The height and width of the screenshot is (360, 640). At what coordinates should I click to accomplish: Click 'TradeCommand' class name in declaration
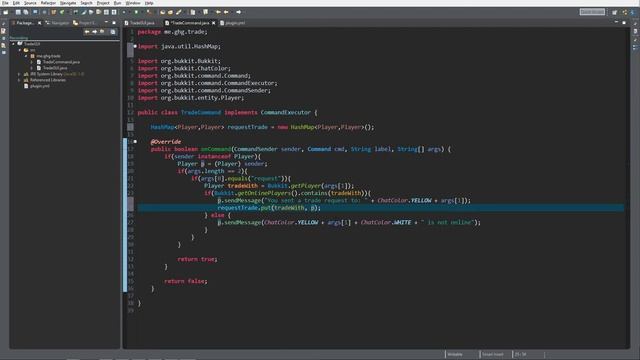pyautogui.click(x=201, y=113)
